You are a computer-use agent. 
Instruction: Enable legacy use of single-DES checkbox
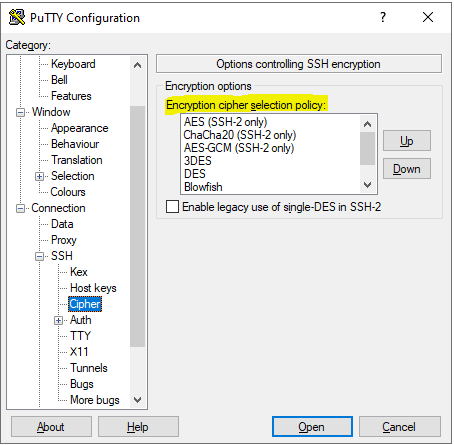click(172, 207)
